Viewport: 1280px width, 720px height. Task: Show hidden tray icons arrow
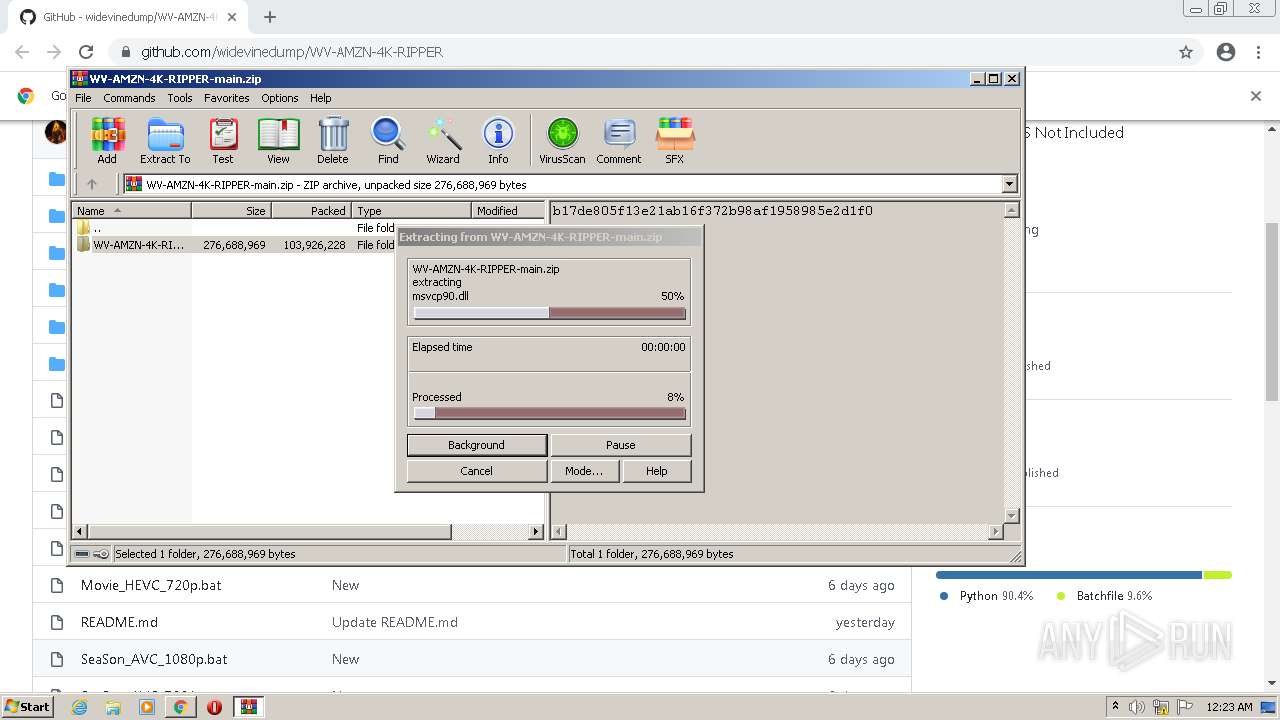[1116, 707]
